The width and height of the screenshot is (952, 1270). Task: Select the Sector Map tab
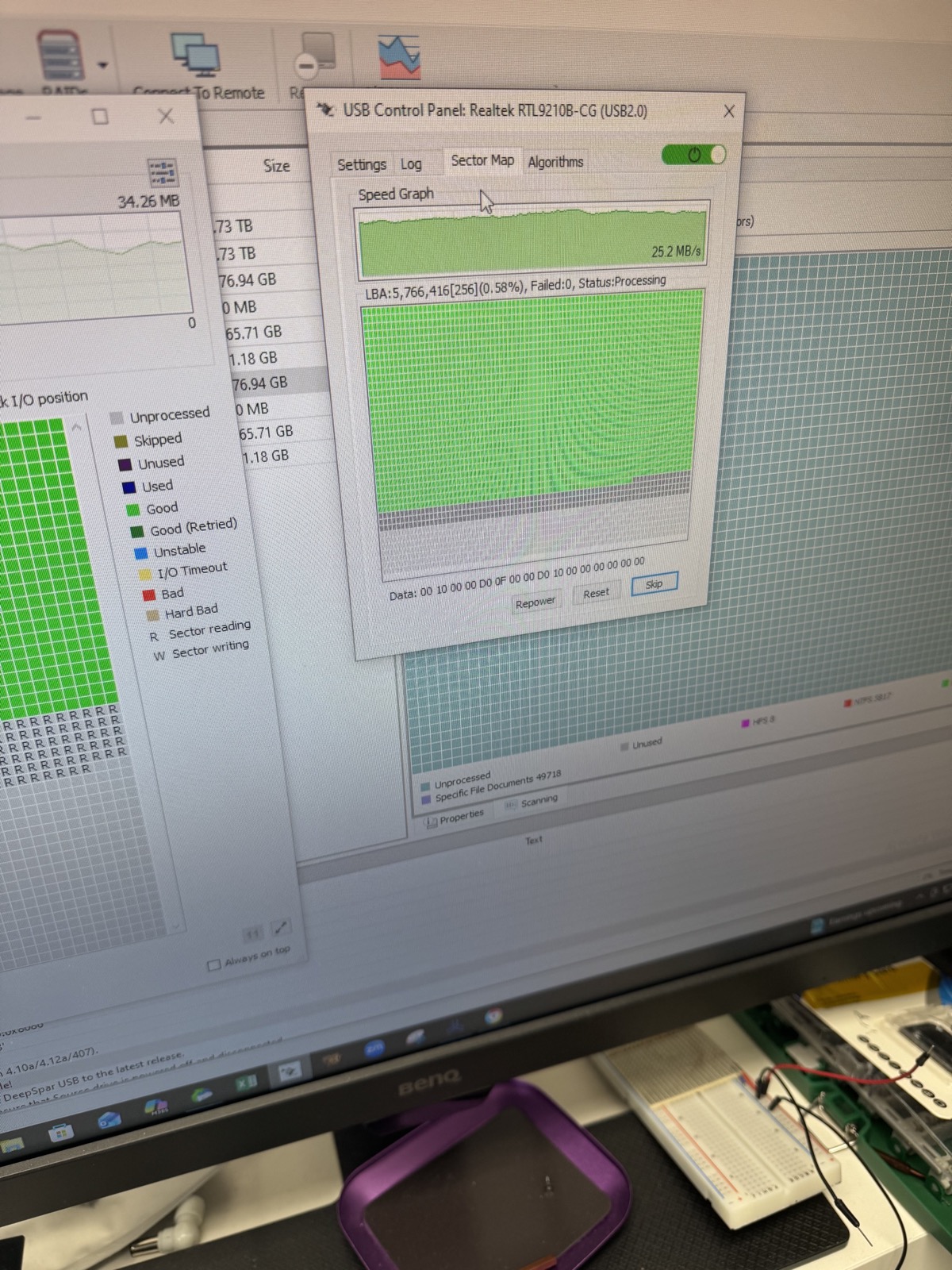click(482, 160)
